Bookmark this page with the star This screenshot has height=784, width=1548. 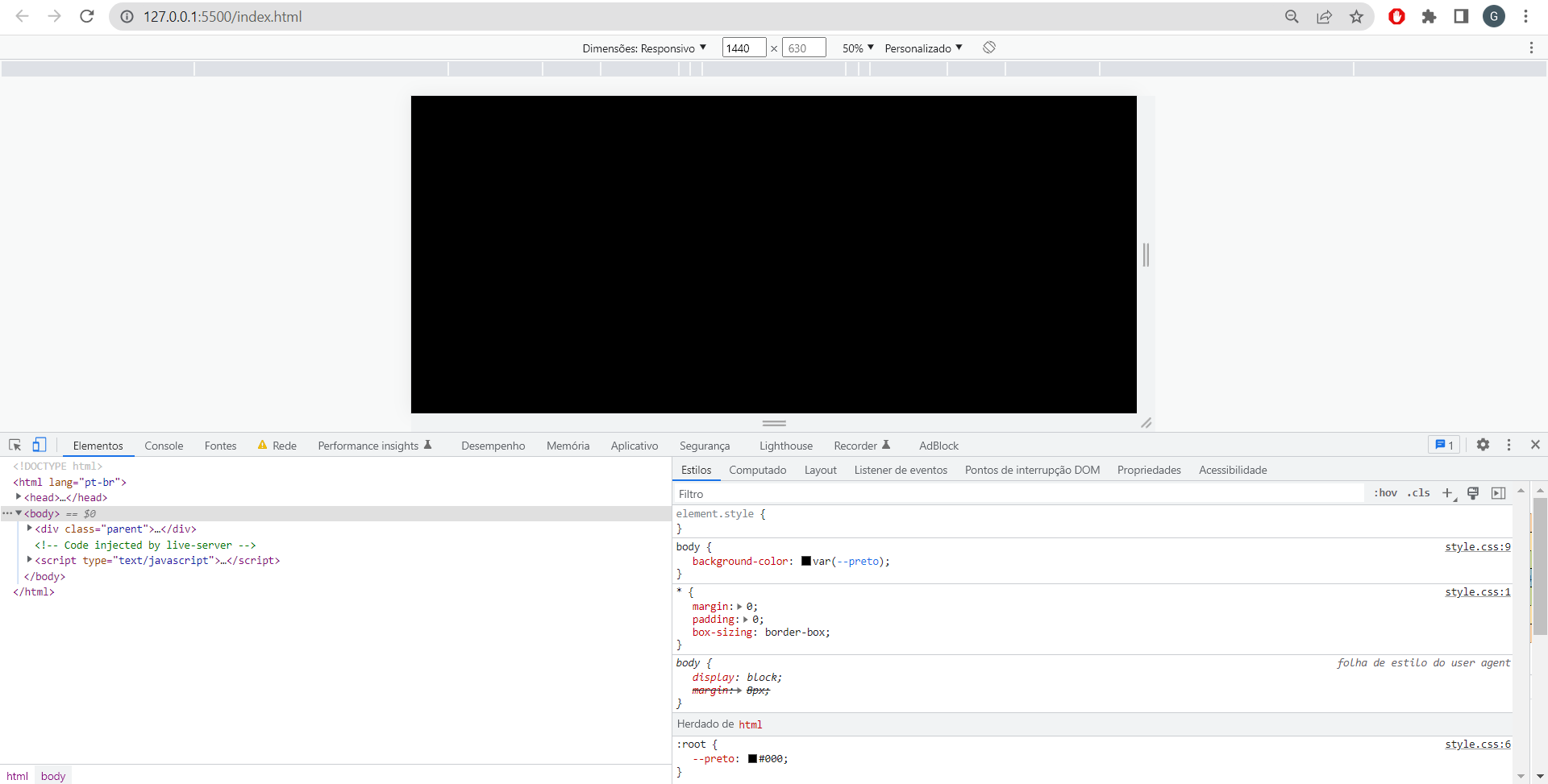point(1356,16)
